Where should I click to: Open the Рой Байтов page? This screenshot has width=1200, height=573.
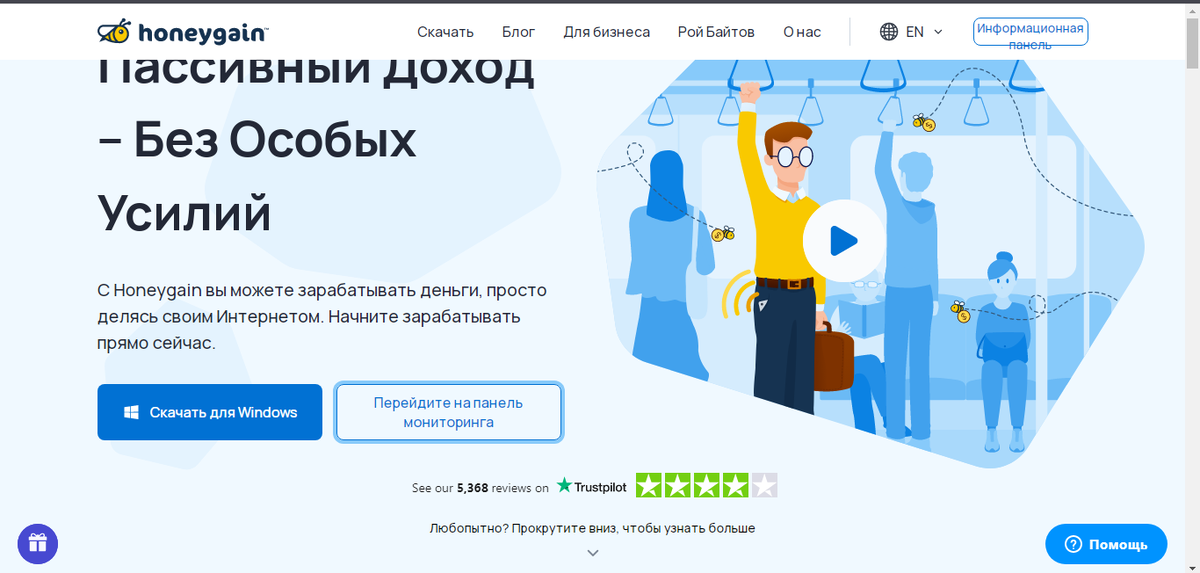coord(716,32)
